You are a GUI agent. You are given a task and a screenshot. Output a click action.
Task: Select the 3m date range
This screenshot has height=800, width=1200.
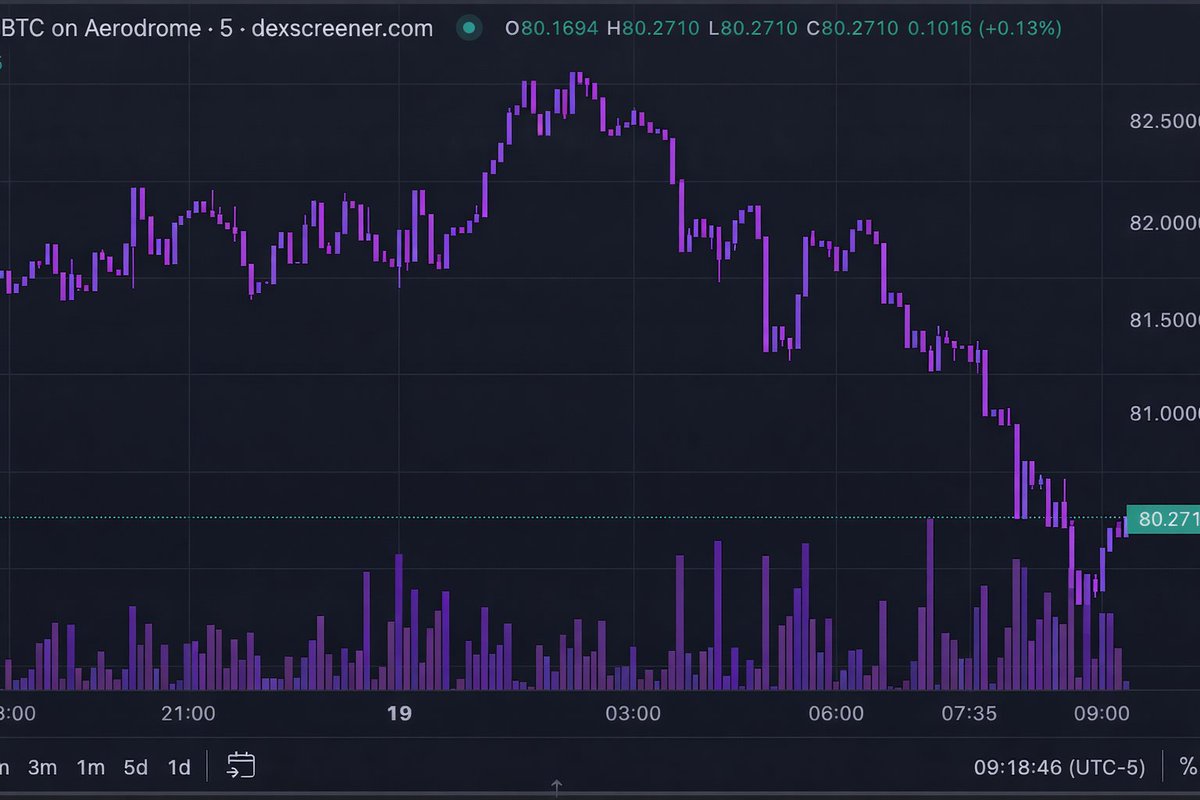(x=41, y=767)
